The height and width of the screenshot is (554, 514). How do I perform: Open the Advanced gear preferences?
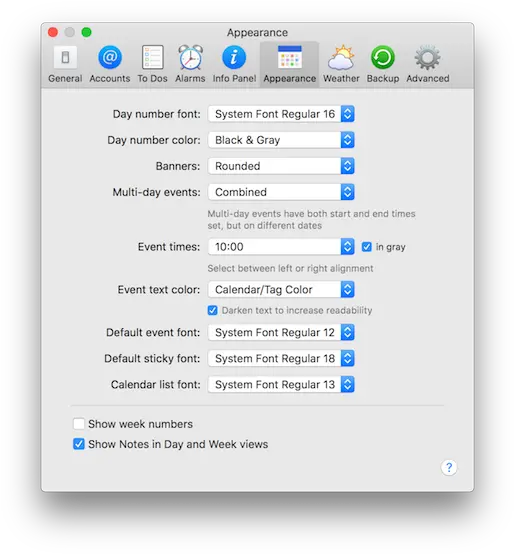coord(427,64)
